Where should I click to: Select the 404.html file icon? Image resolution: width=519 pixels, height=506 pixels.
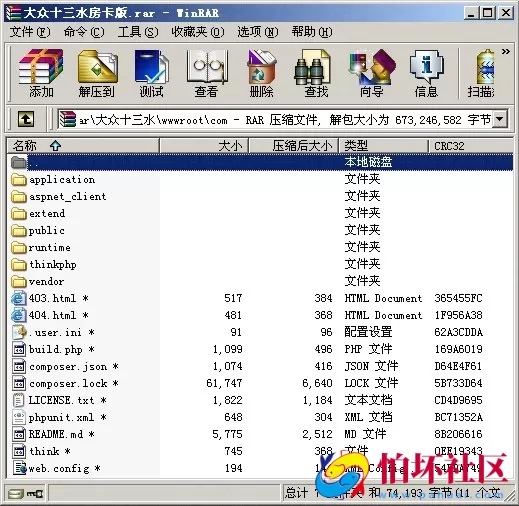pyautogui.click(x=19, y=315)
